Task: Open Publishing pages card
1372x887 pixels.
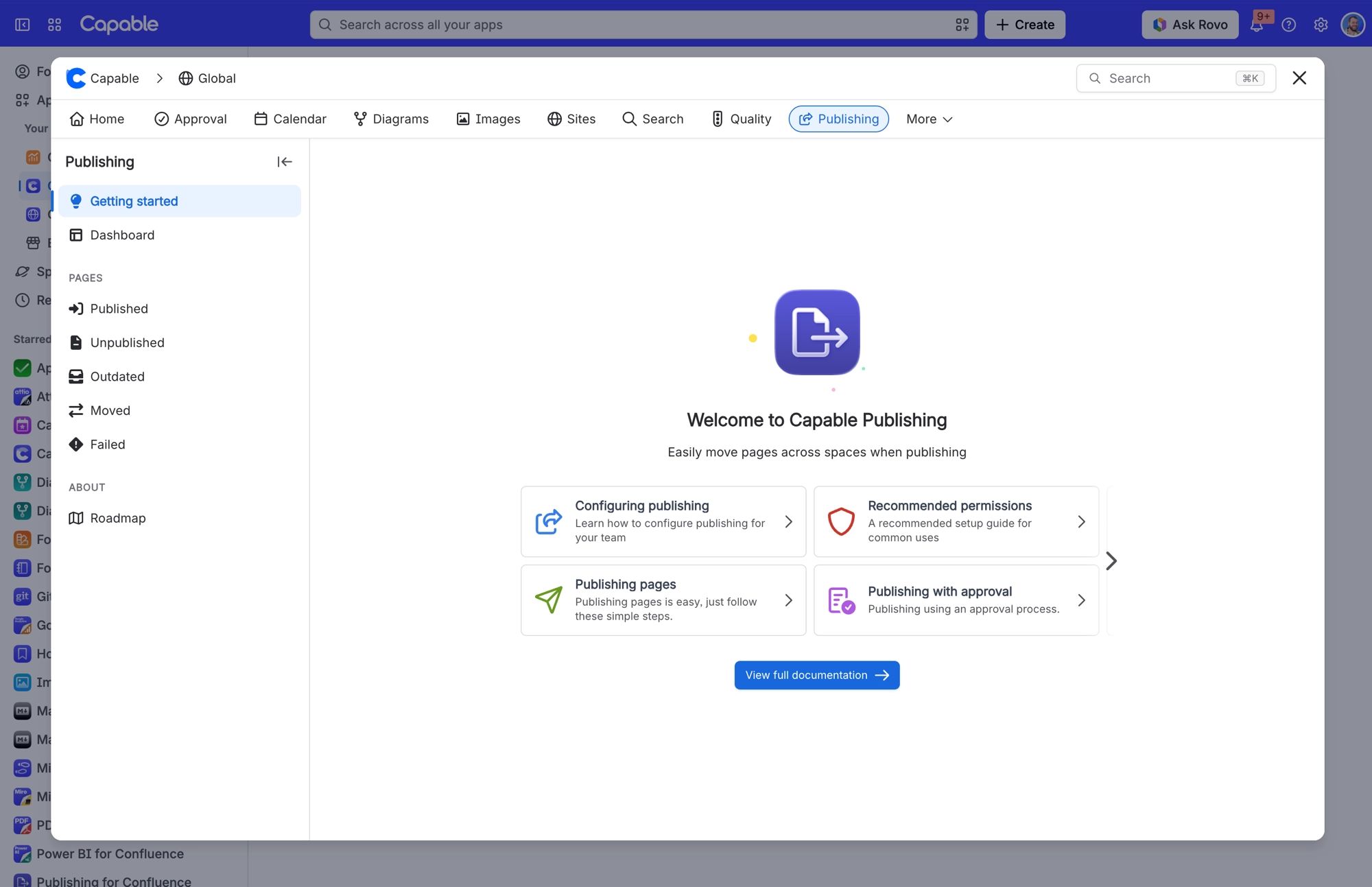Action: (x=663, y=600)
